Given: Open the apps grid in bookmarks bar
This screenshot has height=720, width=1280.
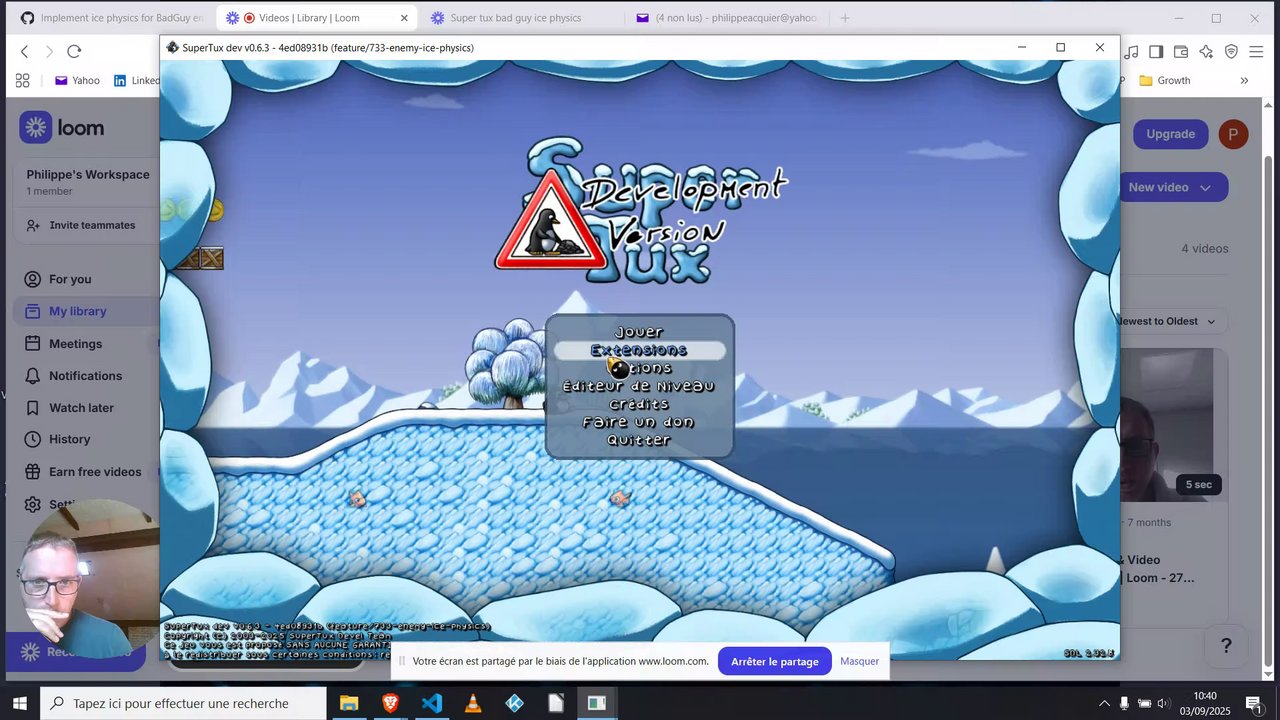Looking at the screenshot, I should [23, 80].
